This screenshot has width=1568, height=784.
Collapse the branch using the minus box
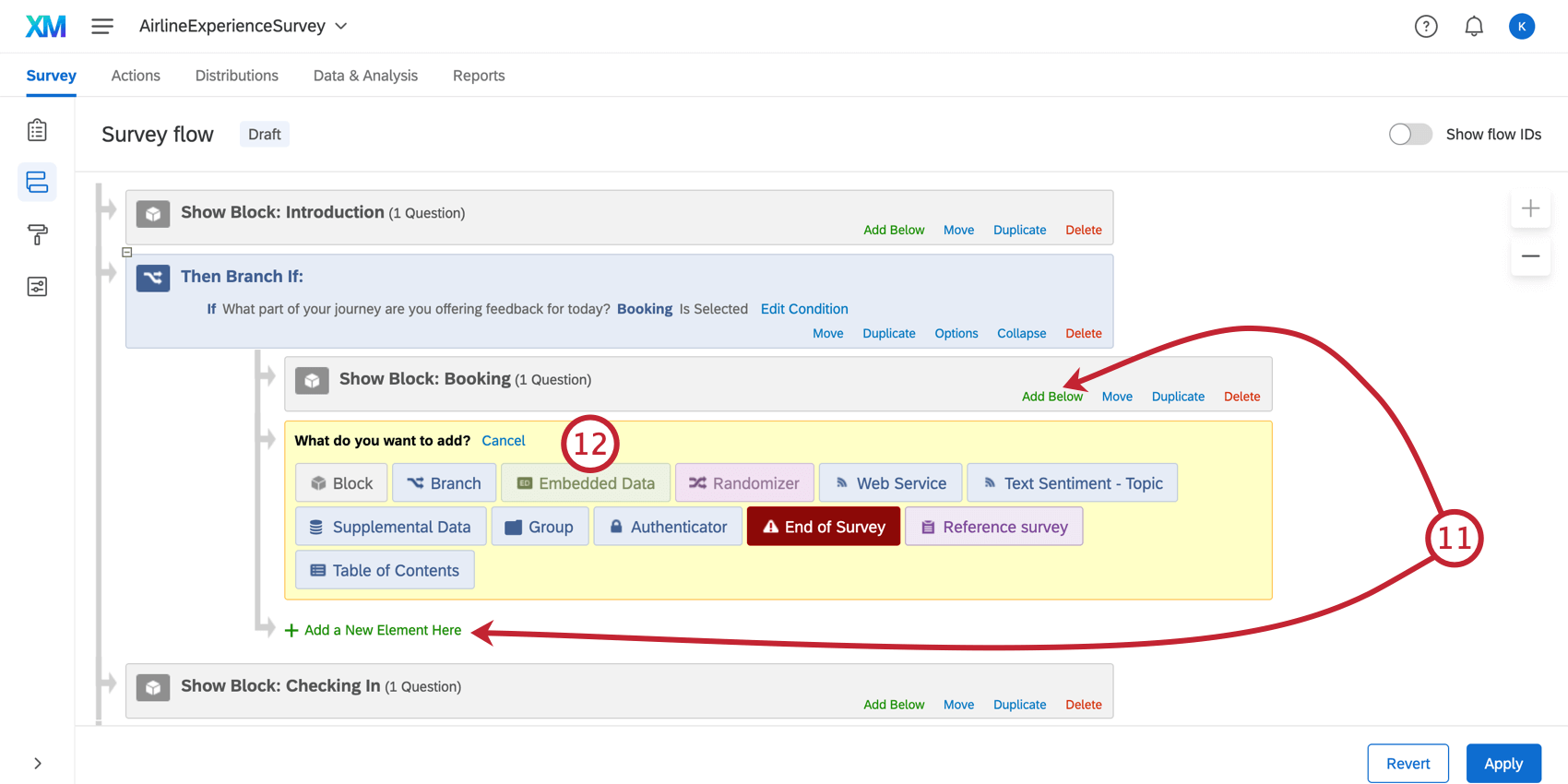point(127,252)
